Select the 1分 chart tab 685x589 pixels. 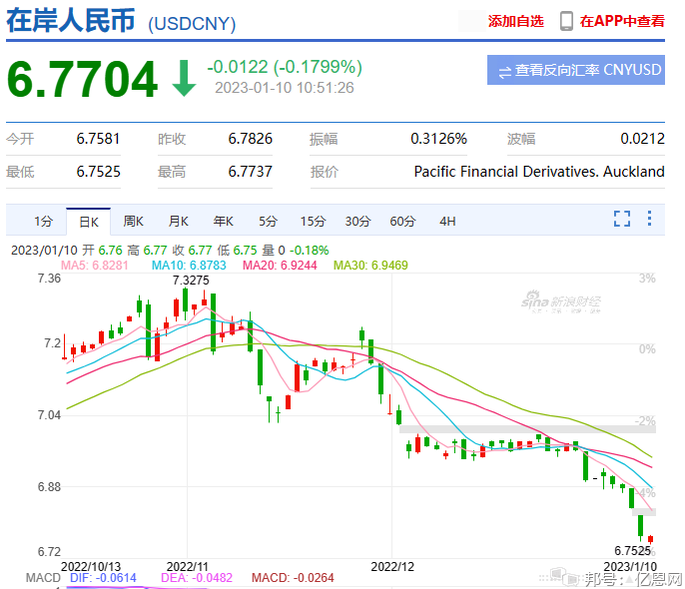click(x=44, y=222)
